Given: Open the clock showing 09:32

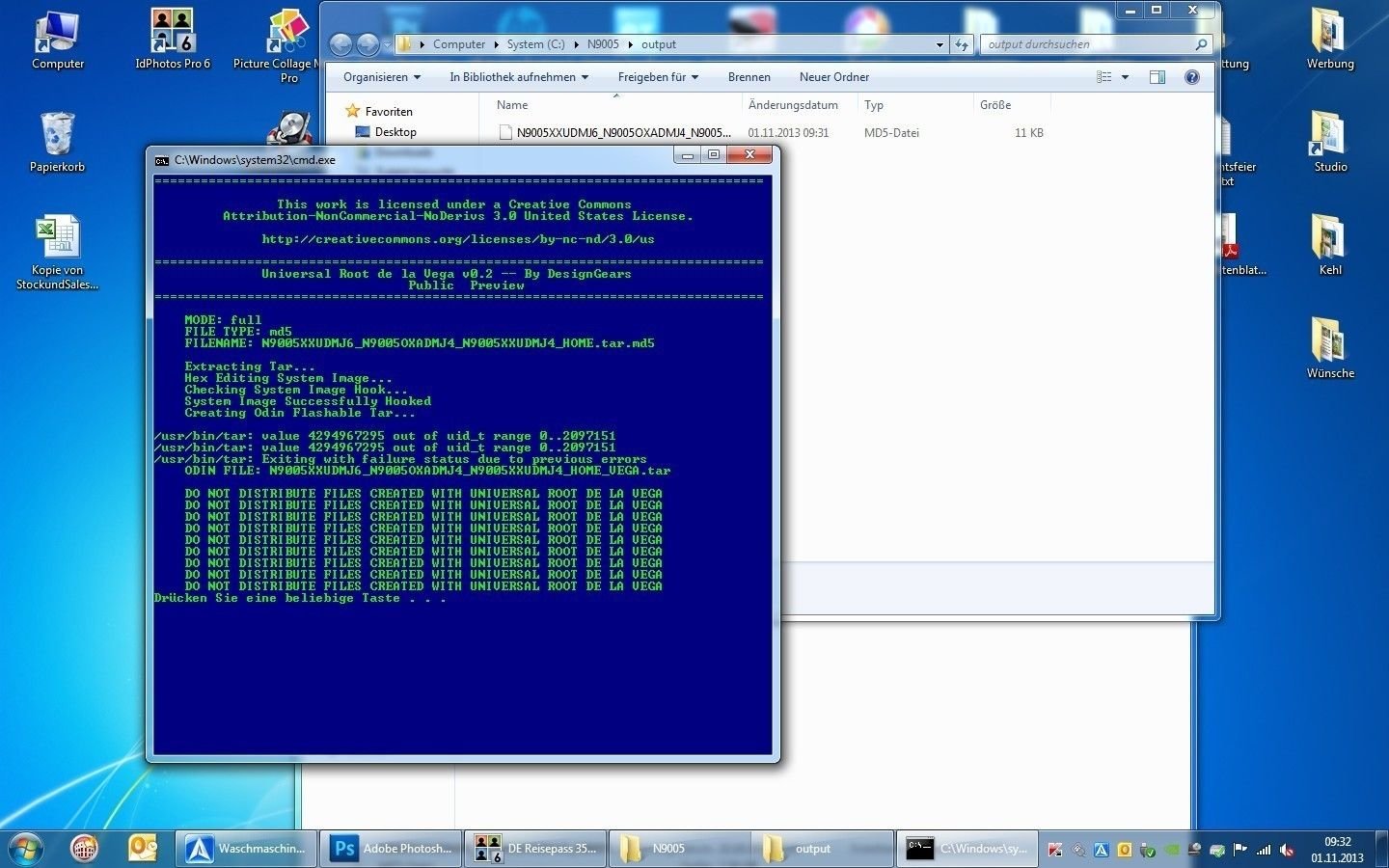Looking at the screenshot, I should (x=1337, y=849).
